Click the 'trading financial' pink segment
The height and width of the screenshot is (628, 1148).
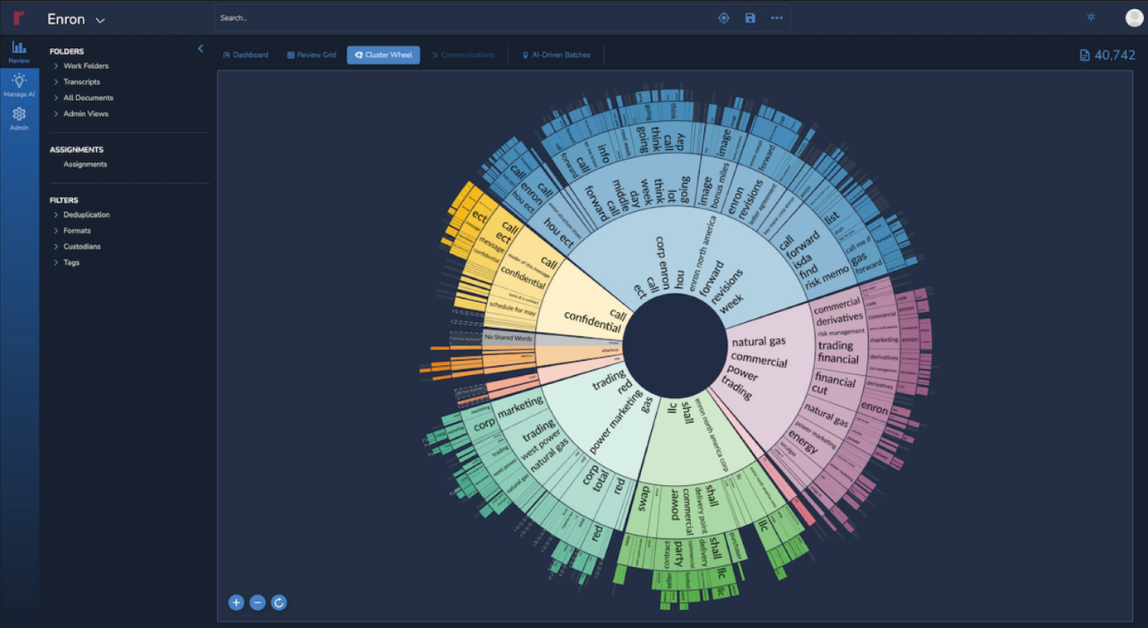click(837, 352)
